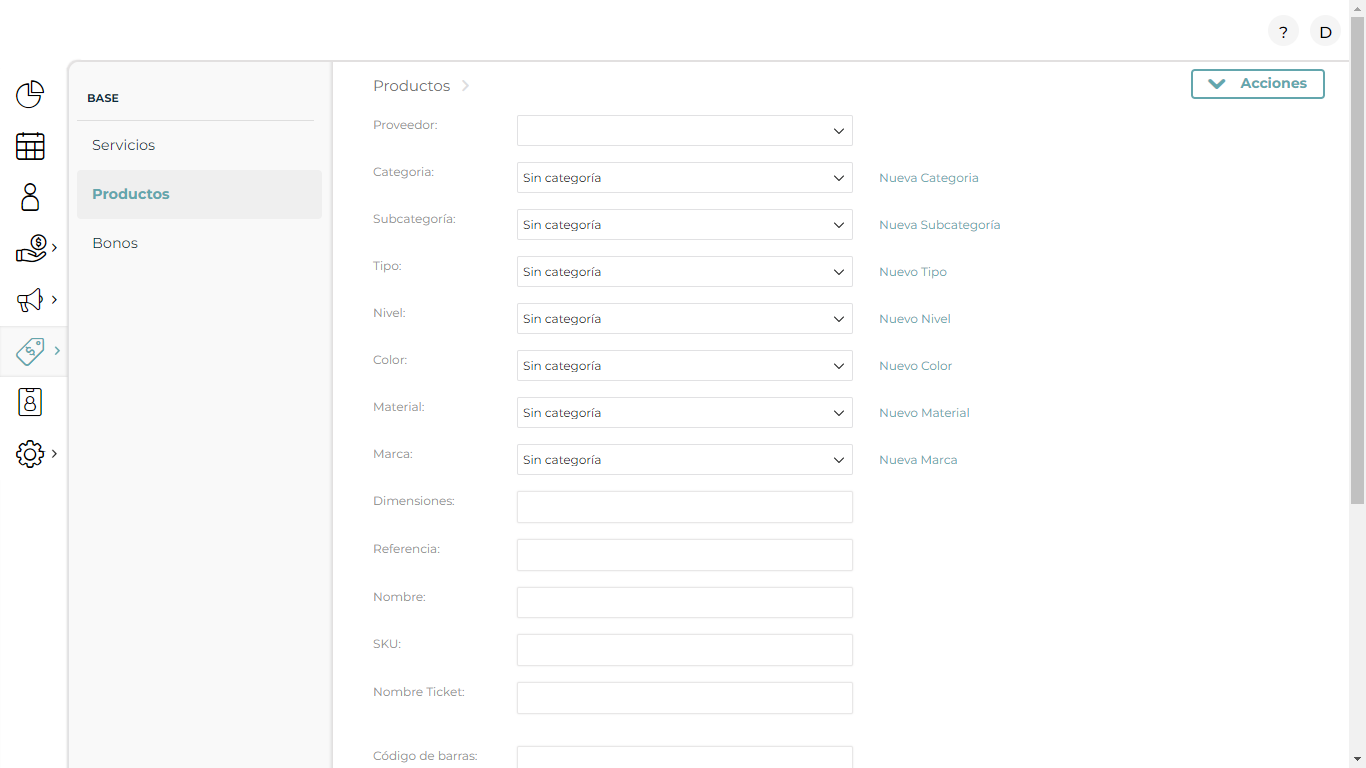1366x768 pixels.
Task: Click the Productos breadcrumb title
Action: 411,86
